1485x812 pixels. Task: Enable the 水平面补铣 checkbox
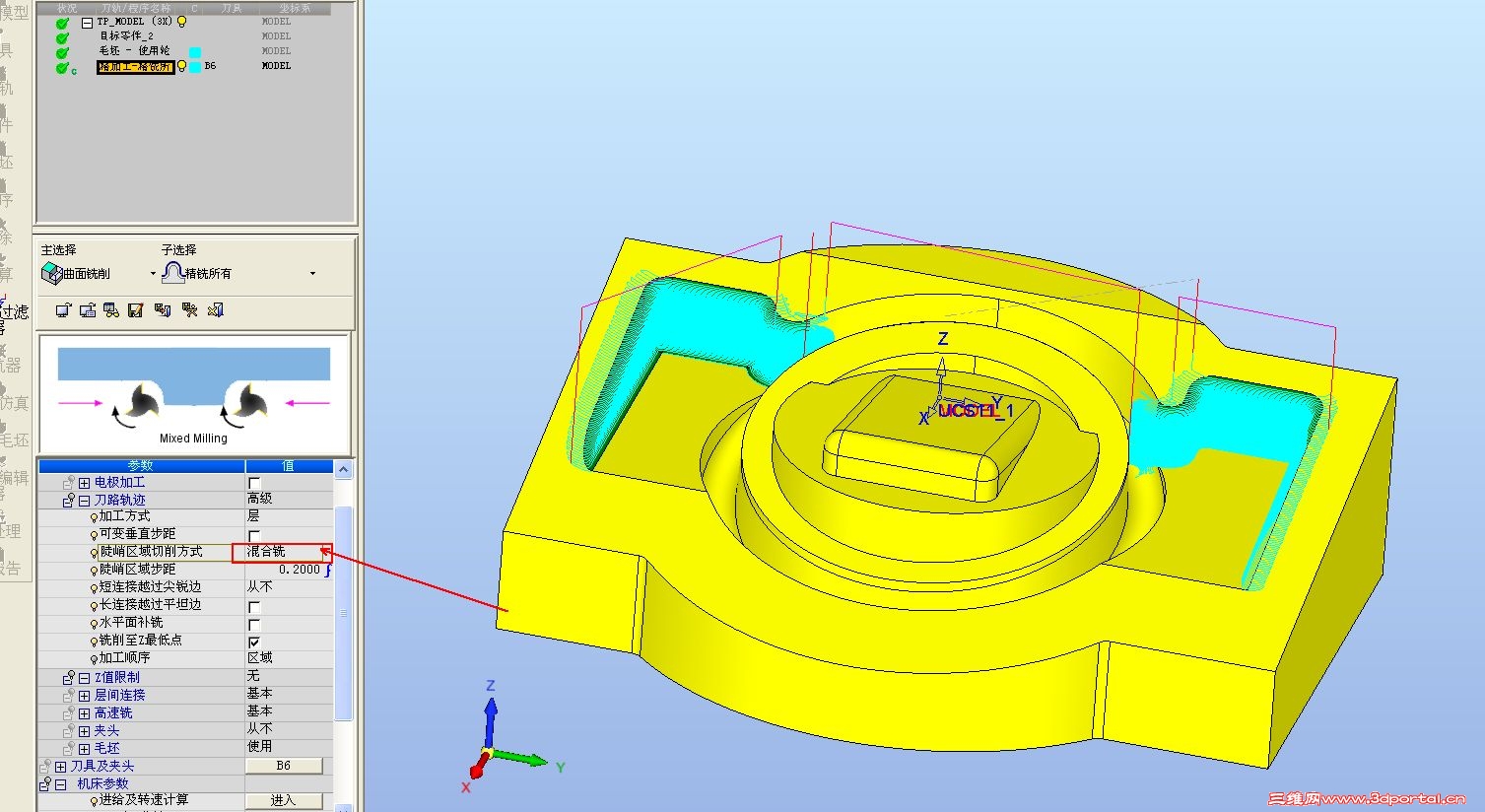(x=254, y=625)
